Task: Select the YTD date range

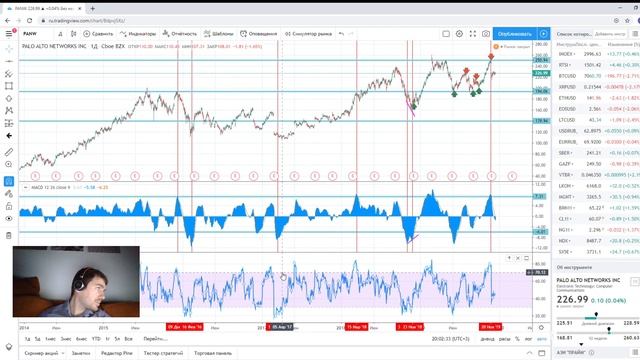Action: pyautogui.click(x=96, y=339)
